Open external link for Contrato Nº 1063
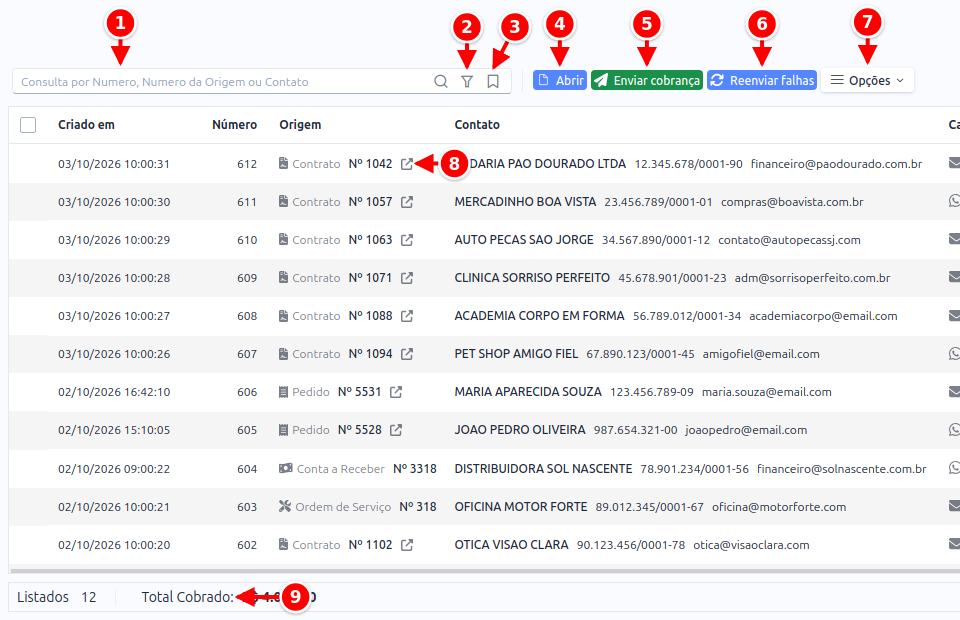960x620 pixels. pyautogui.click(x=407, y=240)
